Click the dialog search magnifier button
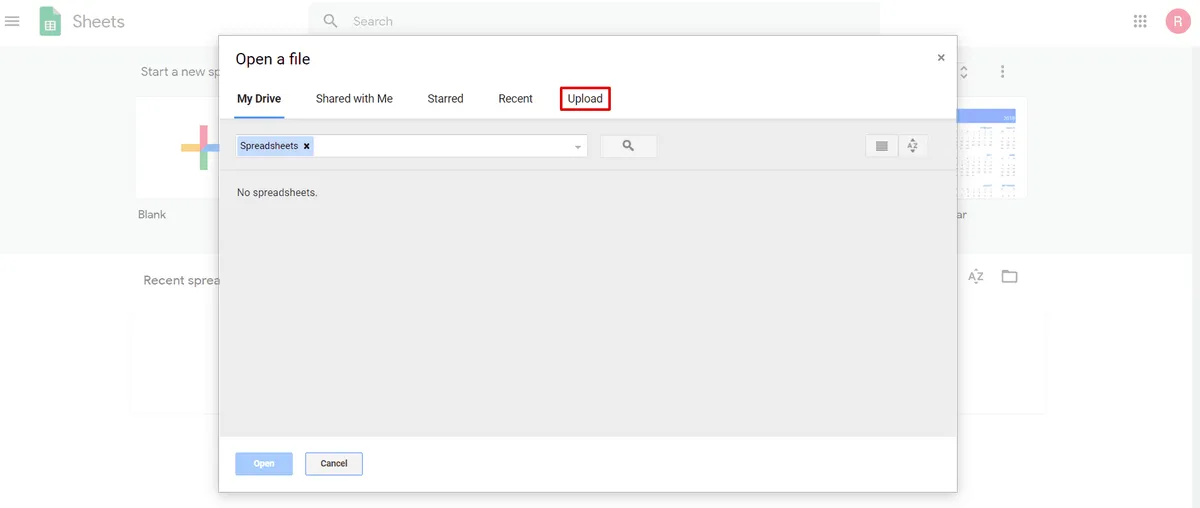This screenshot has height=508, width=1200. point(628,146)
